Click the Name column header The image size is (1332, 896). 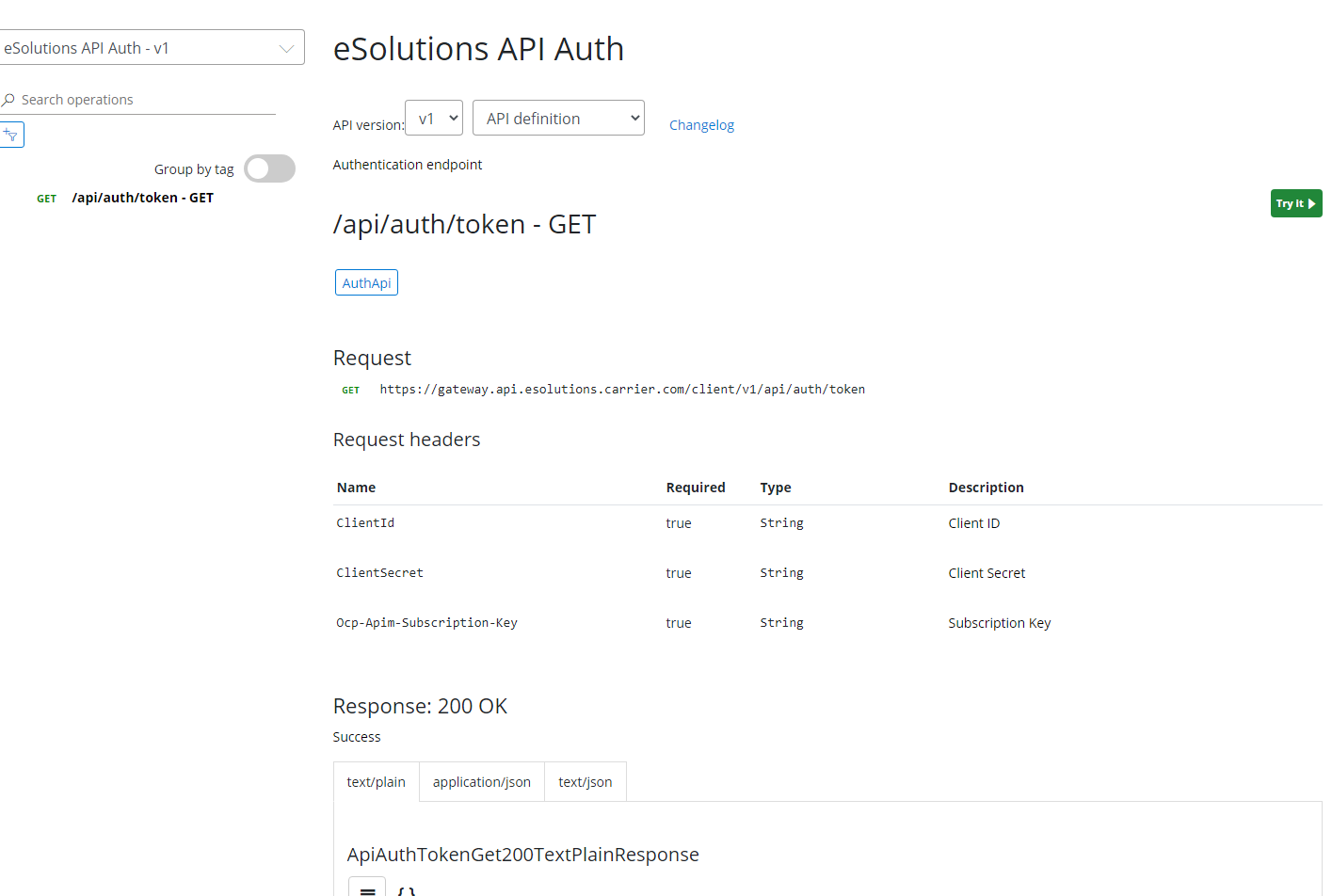[356, 488]
